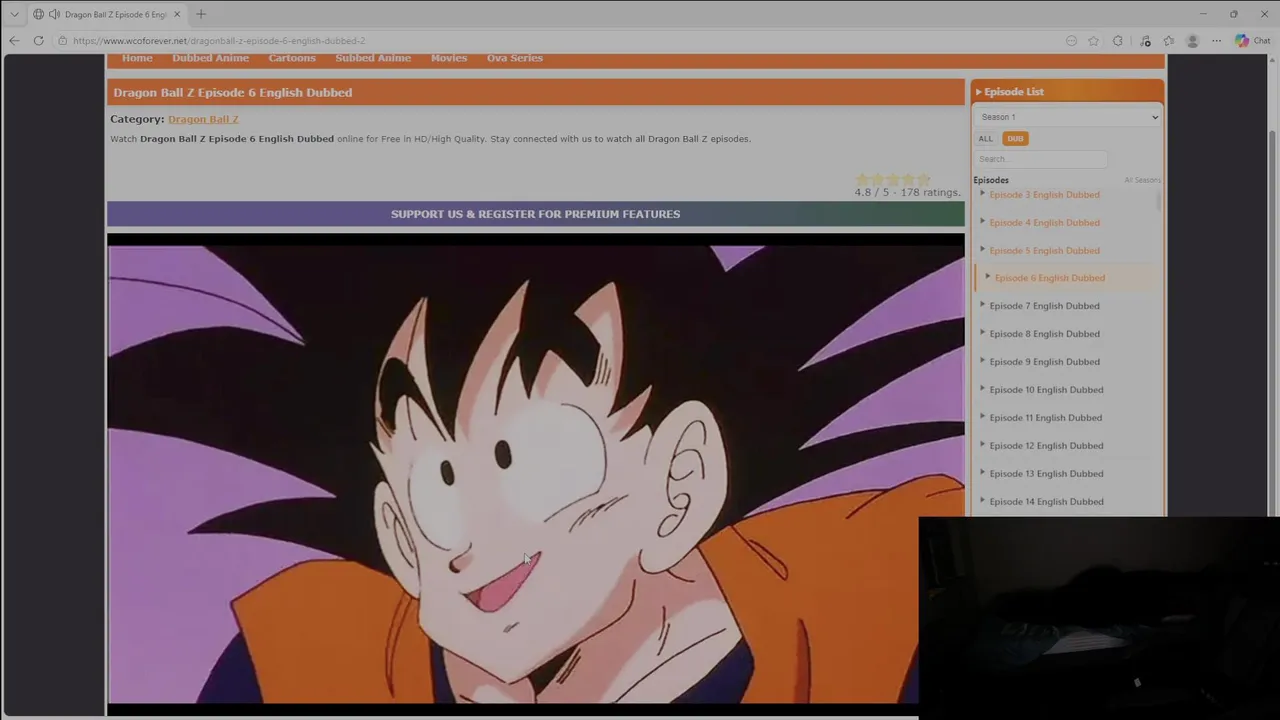The image size is (1280, 720).
Task: Open the Subbed Anime menu
Action: (373, 58)
